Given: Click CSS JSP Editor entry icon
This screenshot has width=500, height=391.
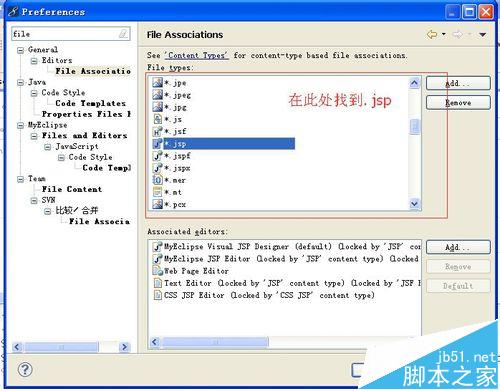Looking at the screenshot, I should tap(158, 295).
